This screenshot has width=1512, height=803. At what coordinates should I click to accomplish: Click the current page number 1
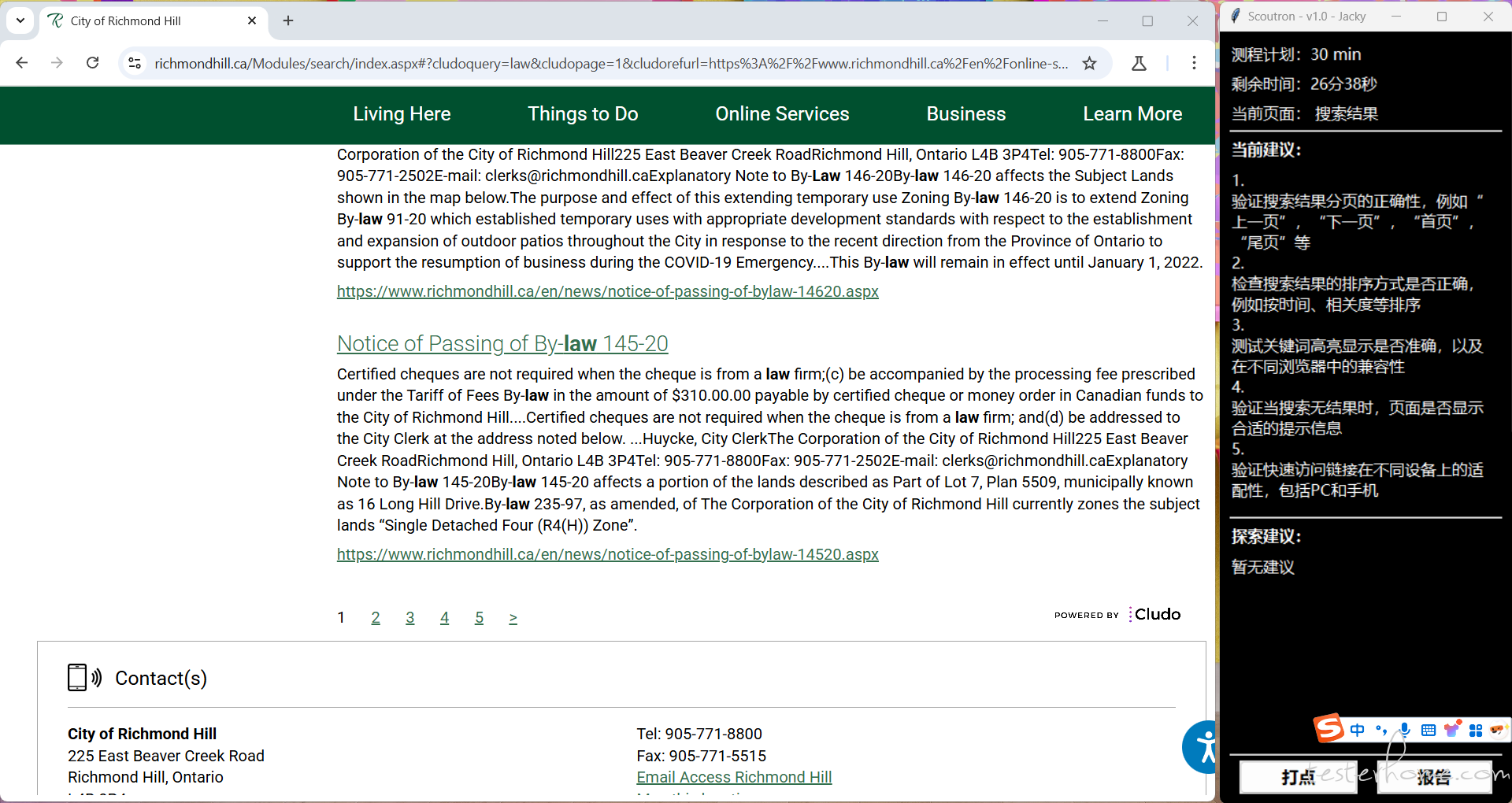point(341,618)
